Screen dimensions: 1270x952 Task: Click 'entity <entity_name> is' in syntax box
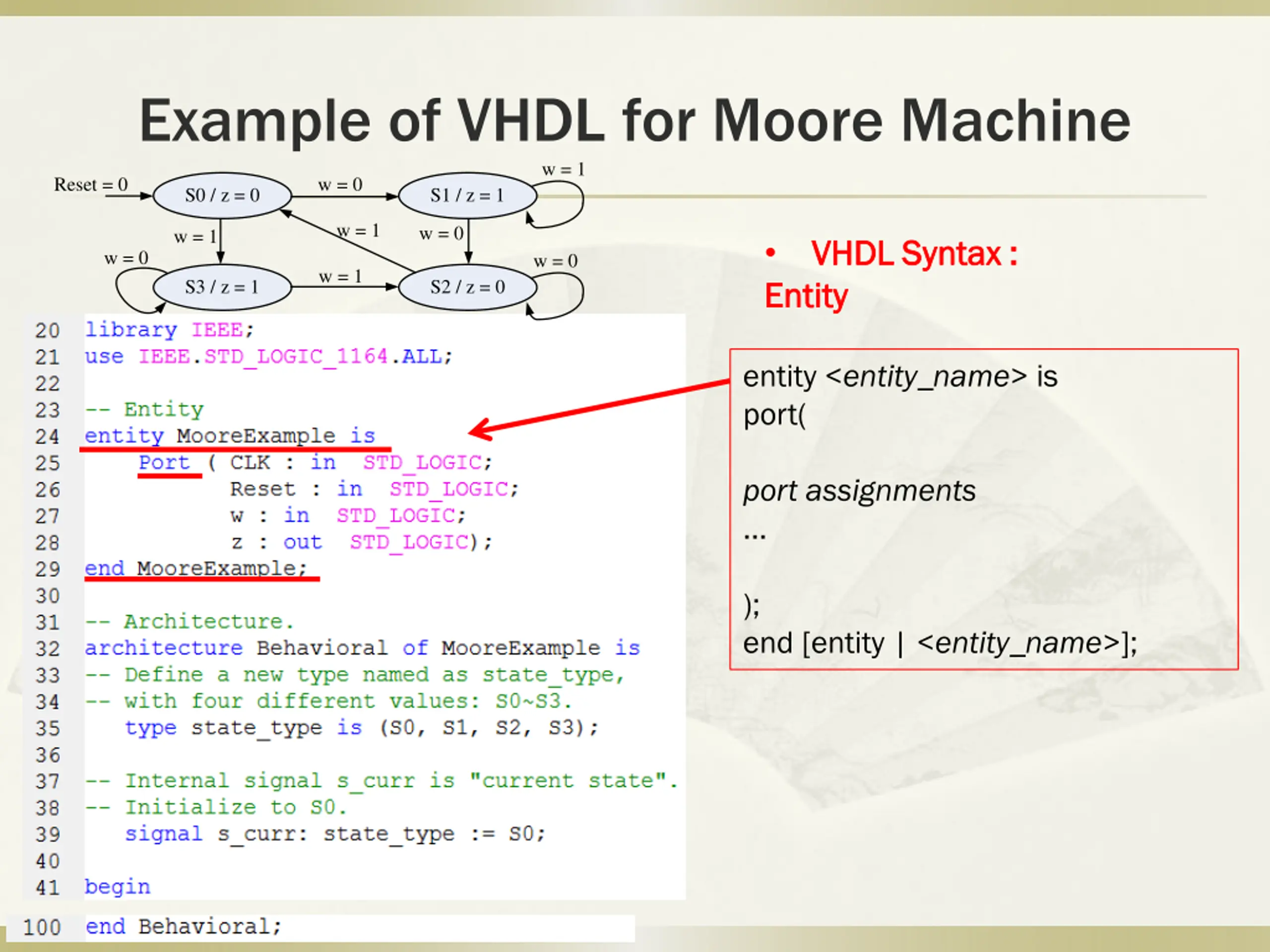[x=900, y=377]
